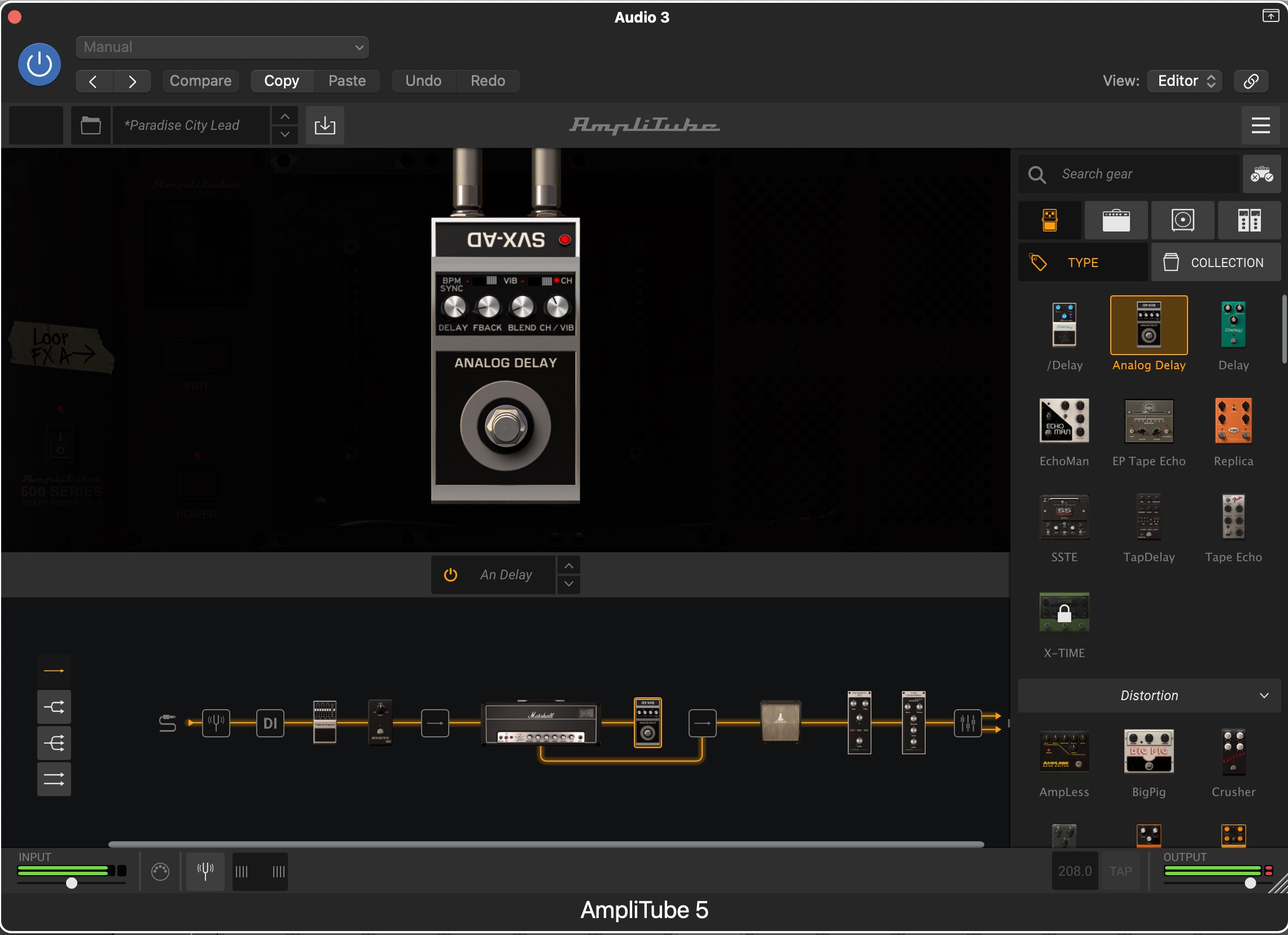Select the orange Replica pedal
1288x935 pixels.
1233,421
